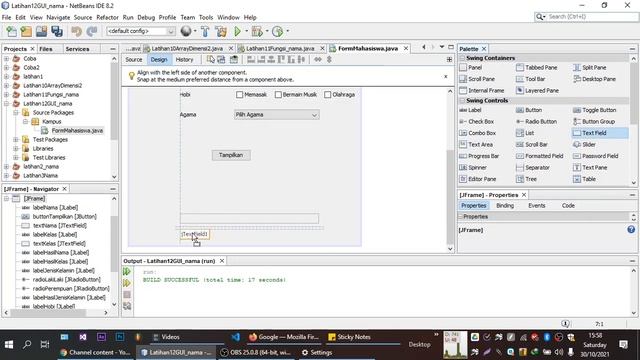The image size is (640, 360).
Task: Open Windows taskbar search
Action: coord(27,345)
